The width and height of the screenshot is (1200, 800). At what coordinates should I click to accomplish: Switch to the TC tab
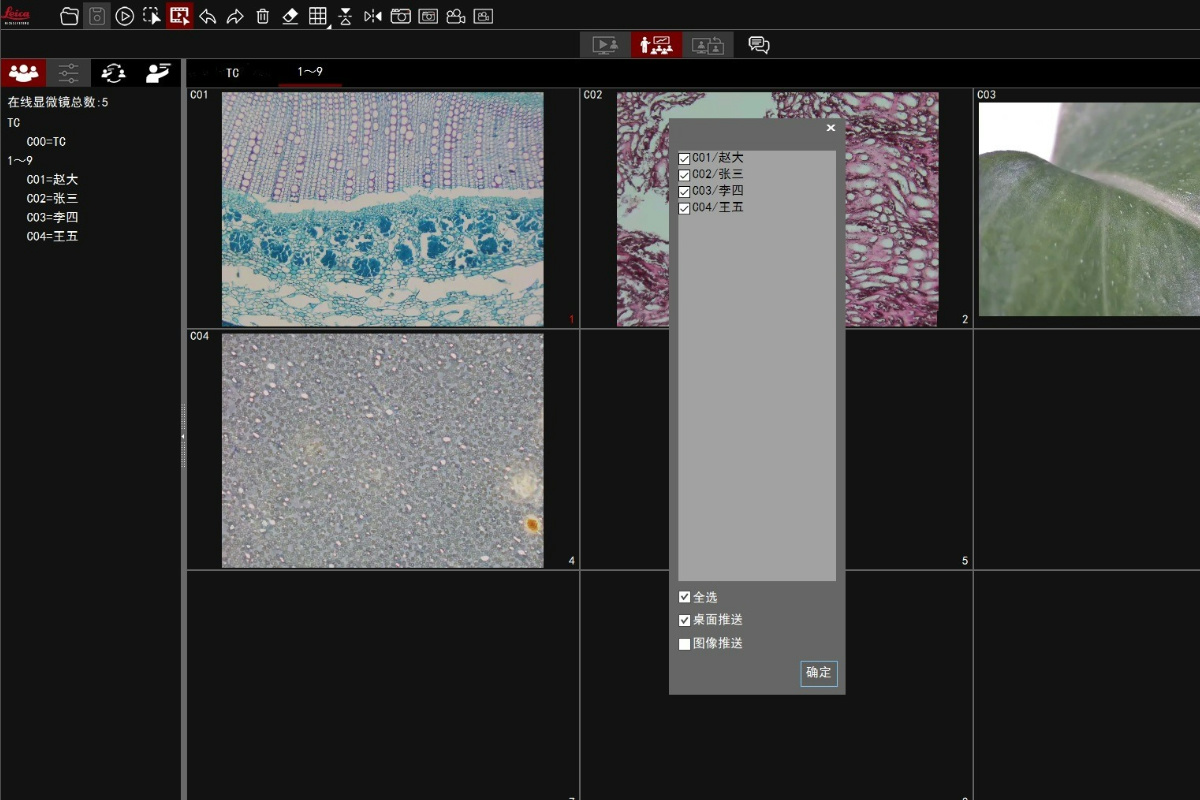point(232,73)
